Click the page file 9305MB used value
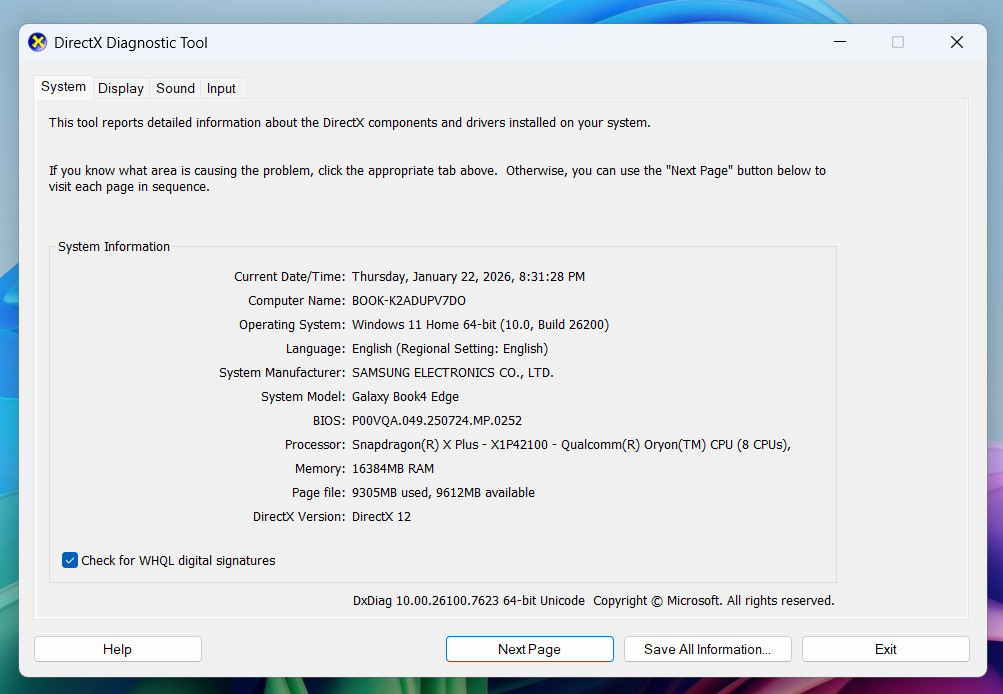The width and height of the screenshot is (1003, 694). [x=443, y=493]
